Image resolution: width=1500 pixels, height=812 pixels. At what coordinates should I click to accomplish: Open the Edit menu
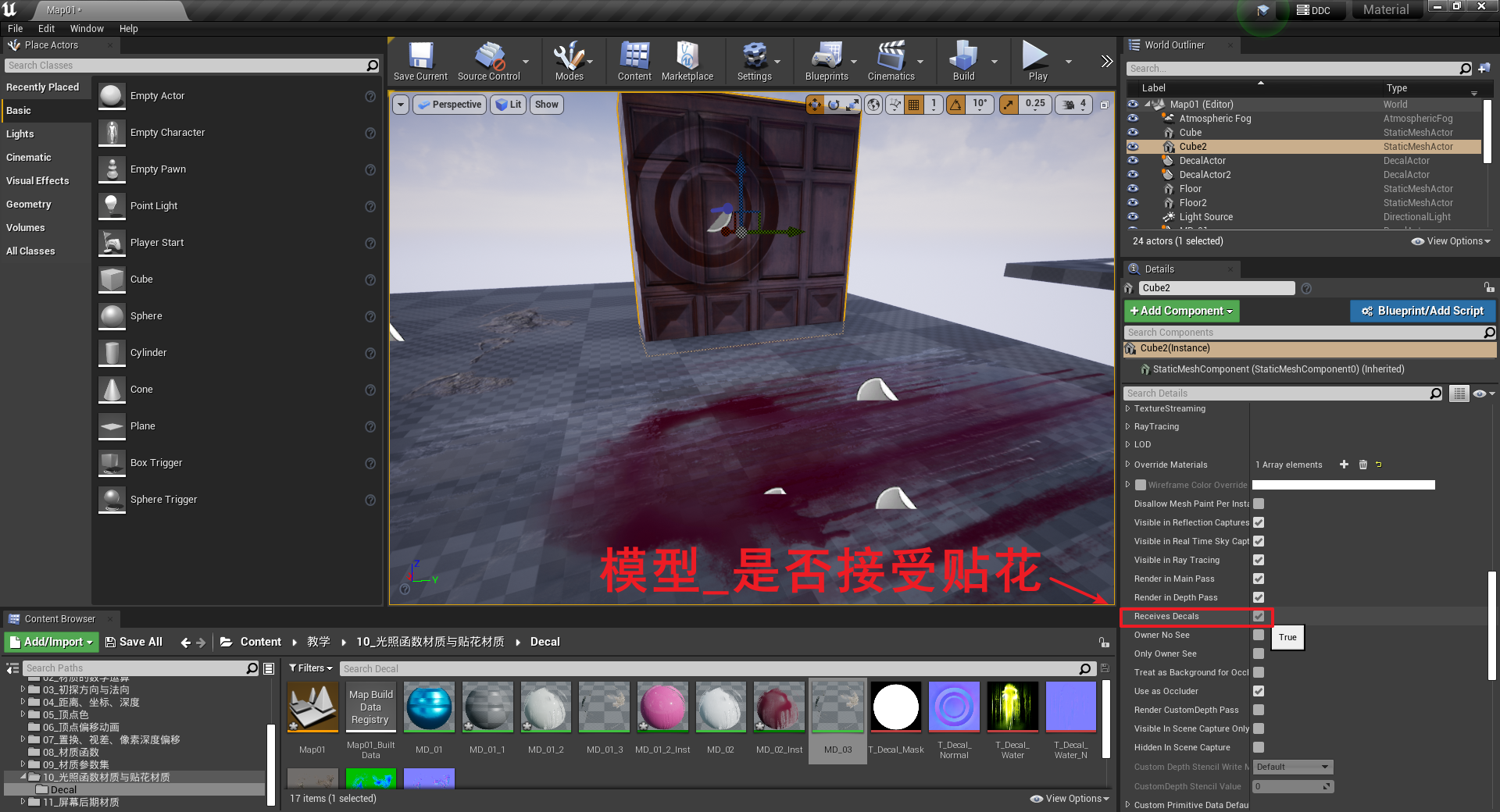click(46, 28)
